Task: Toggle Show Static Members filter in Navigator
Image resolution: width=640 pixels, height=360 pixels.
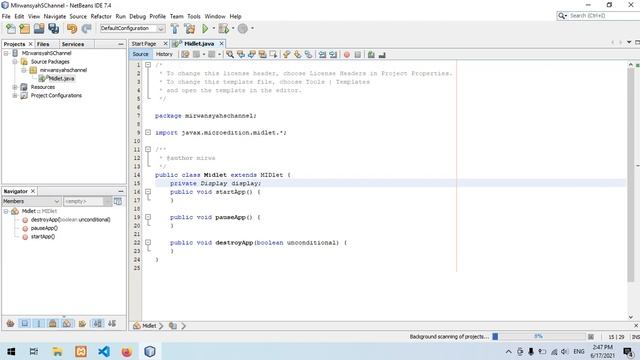Action: 39,324
